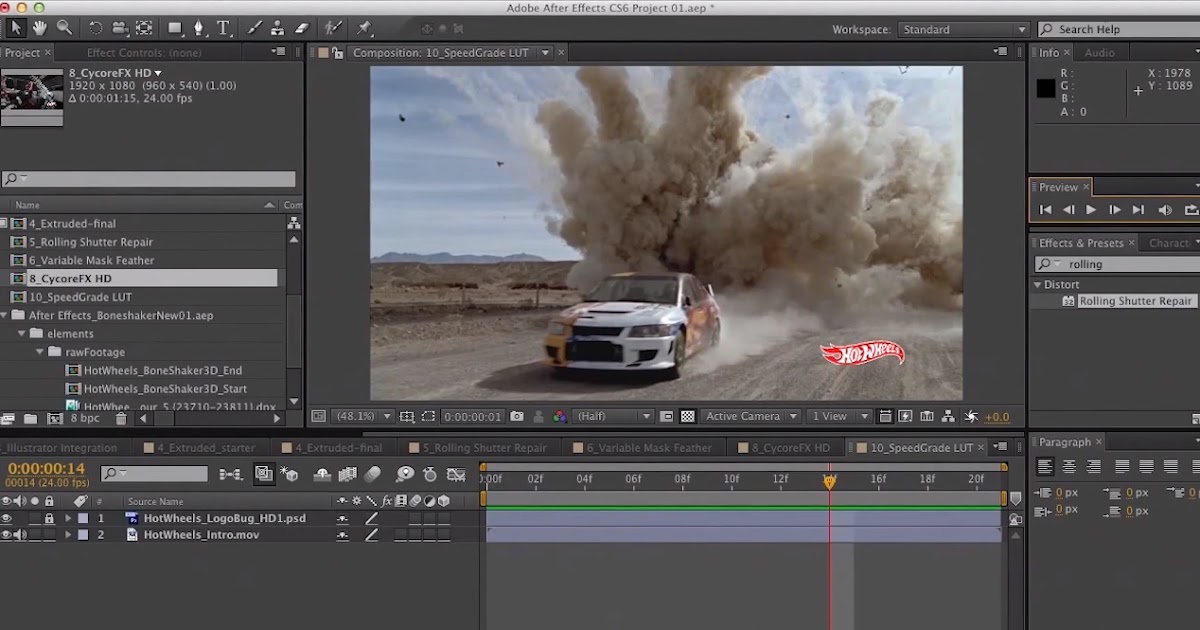Unlock the HotWheels_LogoBug_HD1.psd layer
The height and width of the screenshot is (630, 1200).
point(48,518)
